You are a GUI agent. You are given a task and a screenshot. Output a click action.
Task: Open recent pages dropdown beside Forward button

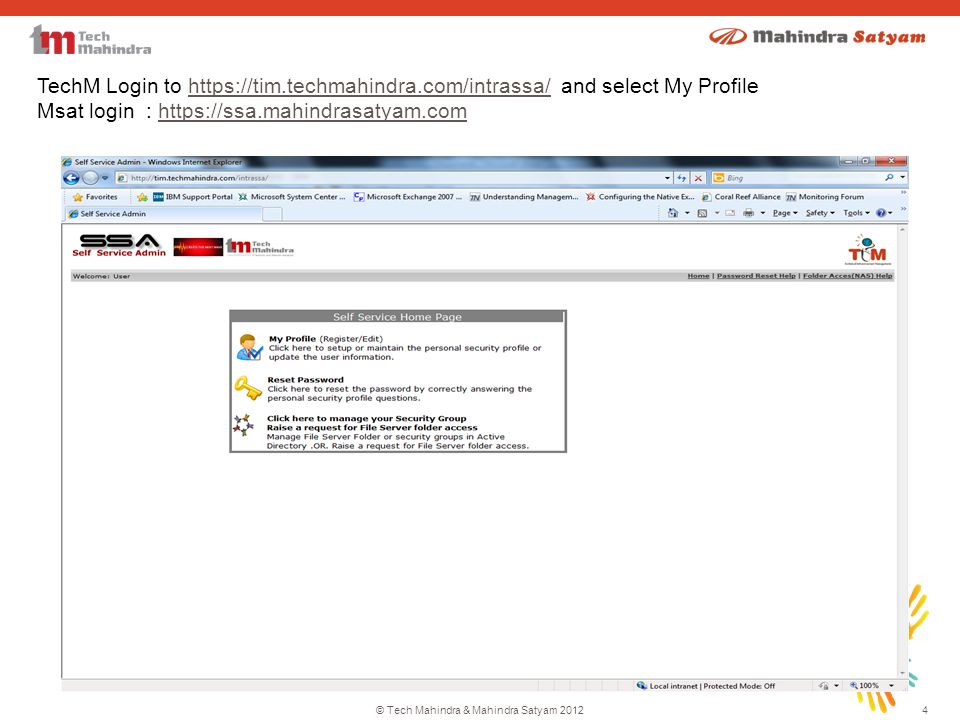(105, 178)
